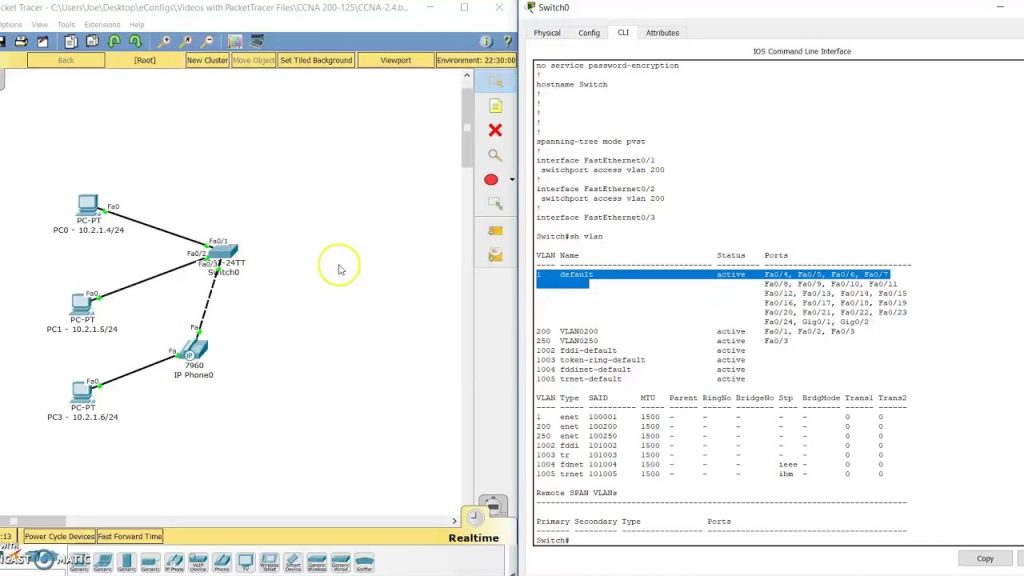Choose the Place Note tool
This screenshot has width=1024, height=576.
click(494, 106)
